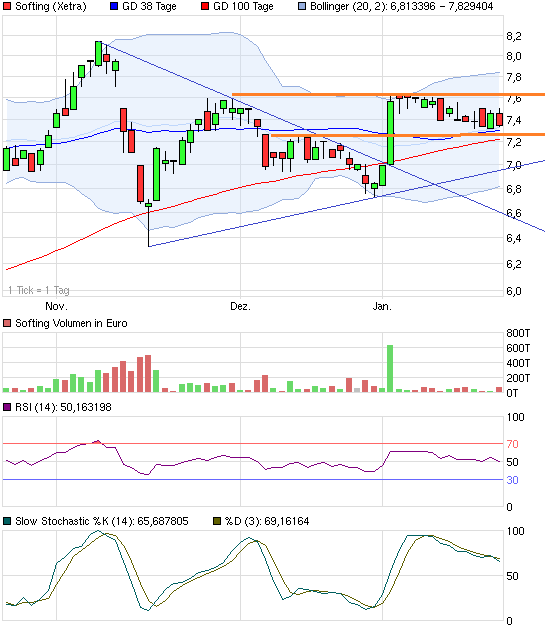Select the 'GD 100 Tage' legend label
This screenshot has width=545, height=629.
[243, 6]
